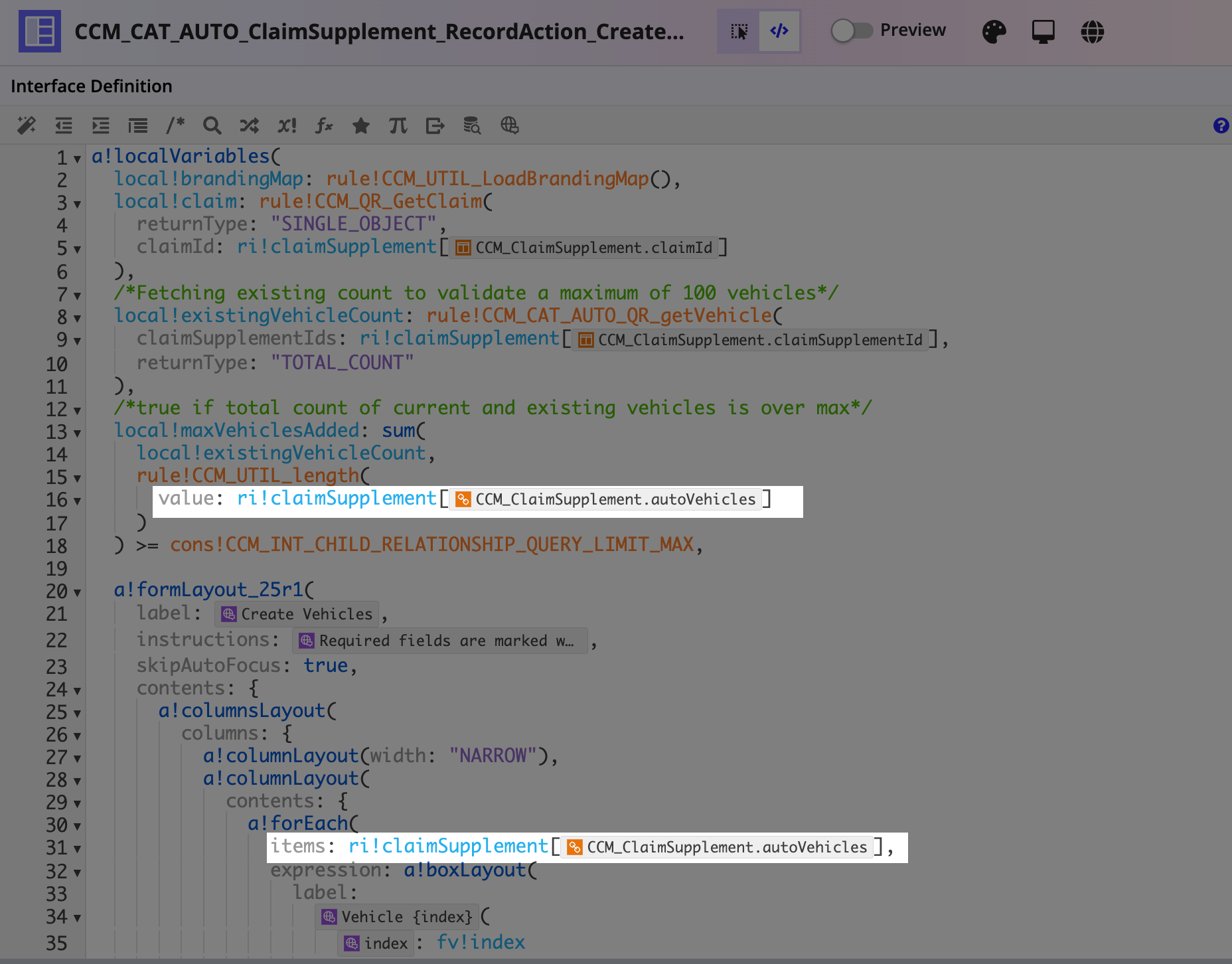The image size is (1232, 964).
Task: Click the globe translation string toolbar icon
Action: (x=510, y=125)
